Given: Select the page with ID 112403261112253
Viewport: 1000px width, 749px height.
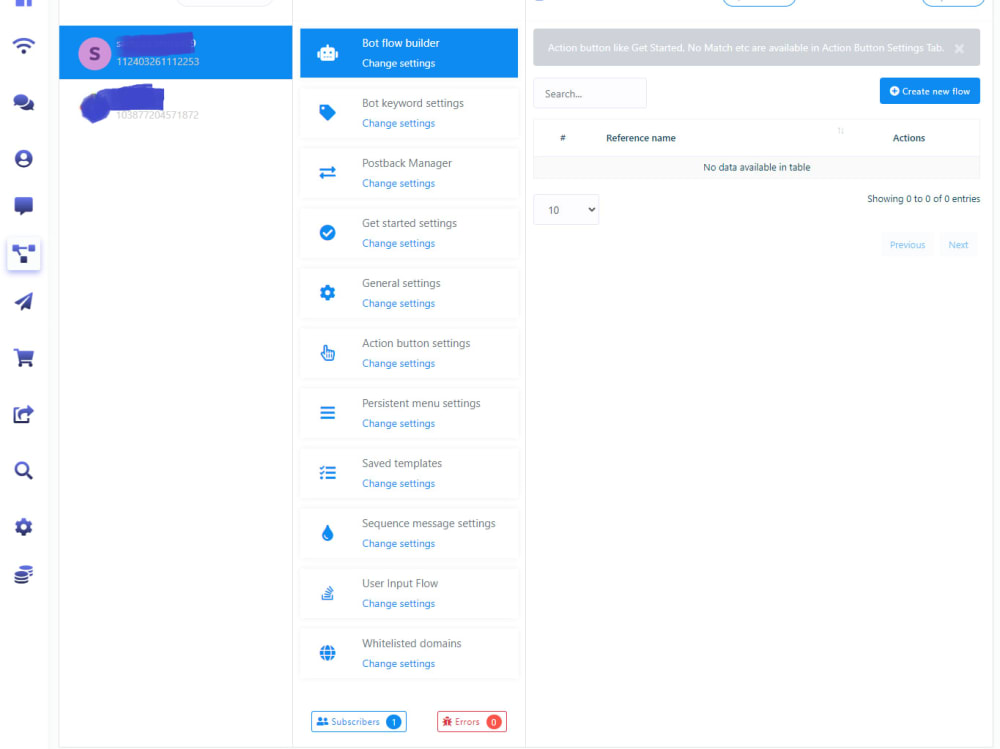Looking at the screenshot, I should (175, 52).
